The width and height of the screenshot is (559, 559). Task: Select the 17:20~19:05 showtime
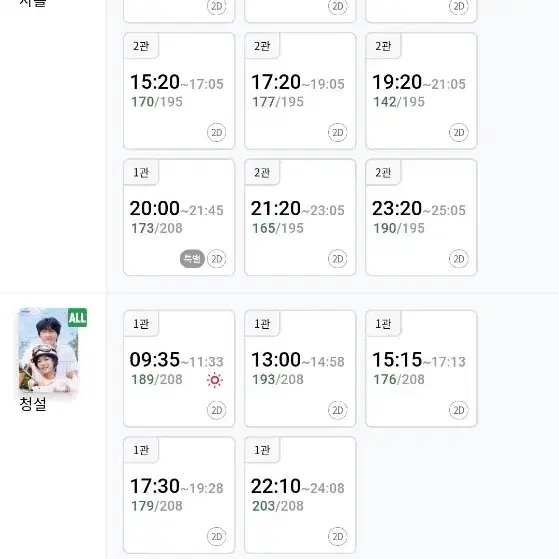(x=300, y=91)
